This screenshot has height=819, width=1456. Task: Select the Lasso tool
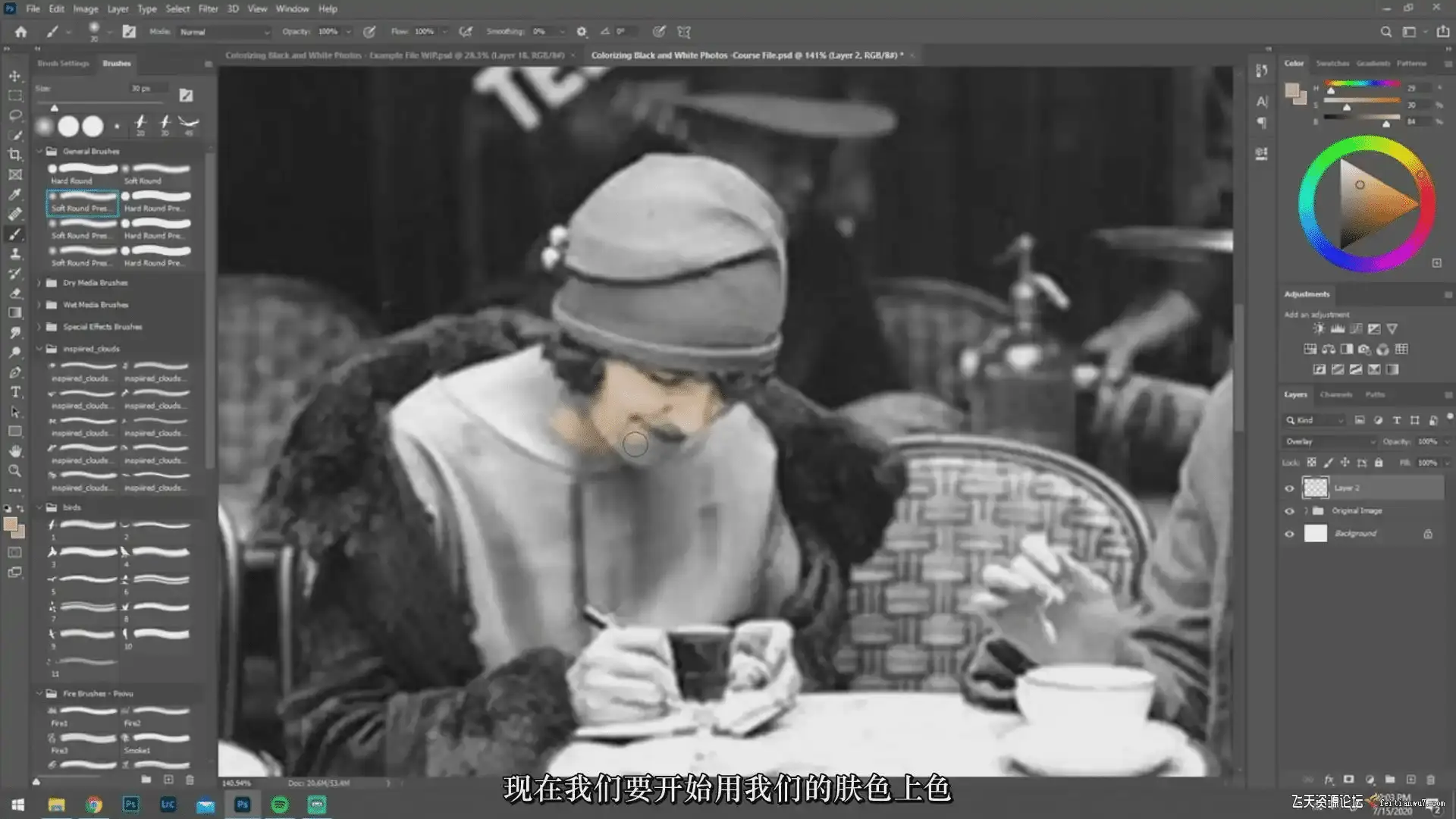click(x=14, y=115)
